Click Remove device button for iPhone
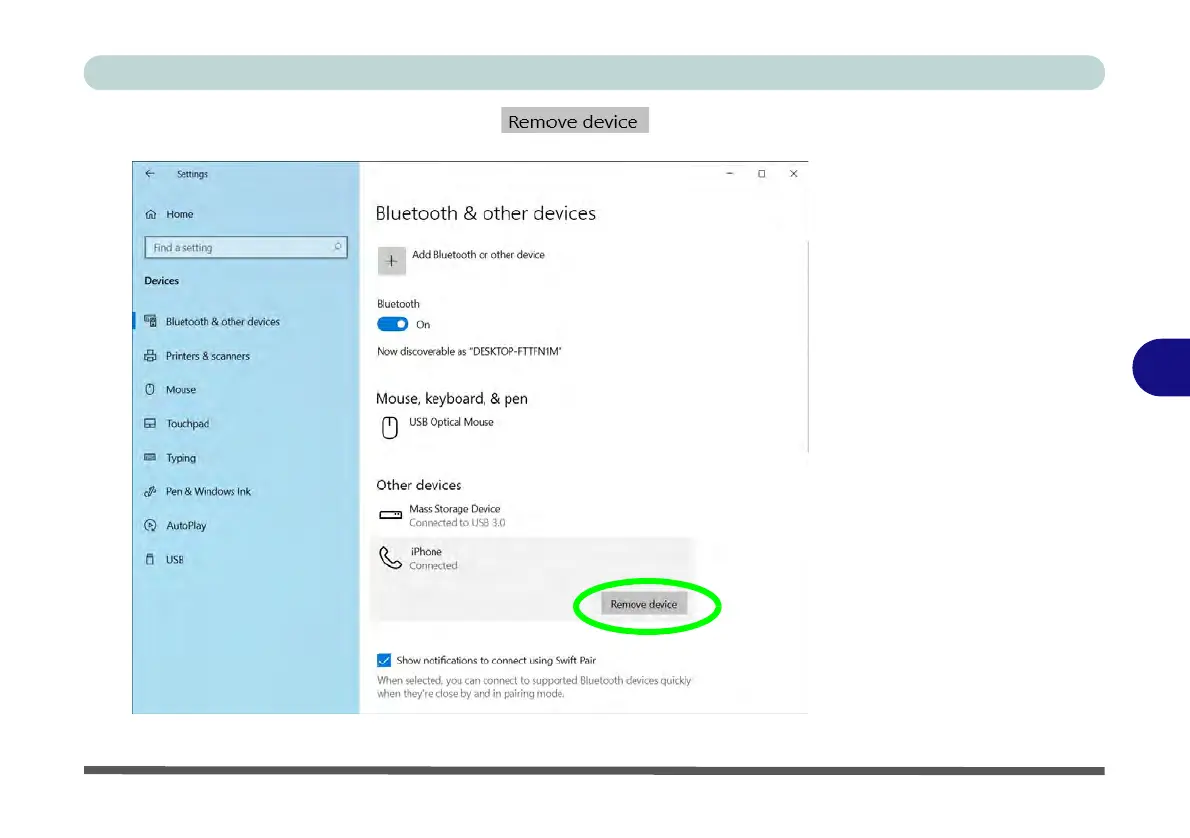The width and height of the screenshot is (1190, 838). (644, 604)
